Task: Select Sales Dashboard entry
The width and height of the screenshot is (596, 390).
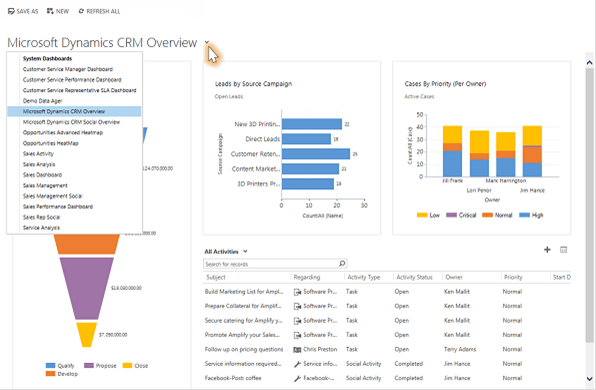Action: click(x=42, y=175)
